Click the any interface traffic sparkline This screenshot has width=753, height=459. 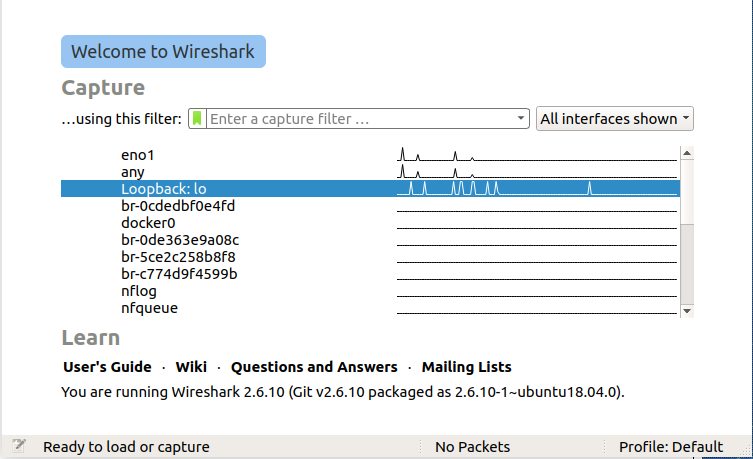[x=537, y=171]
